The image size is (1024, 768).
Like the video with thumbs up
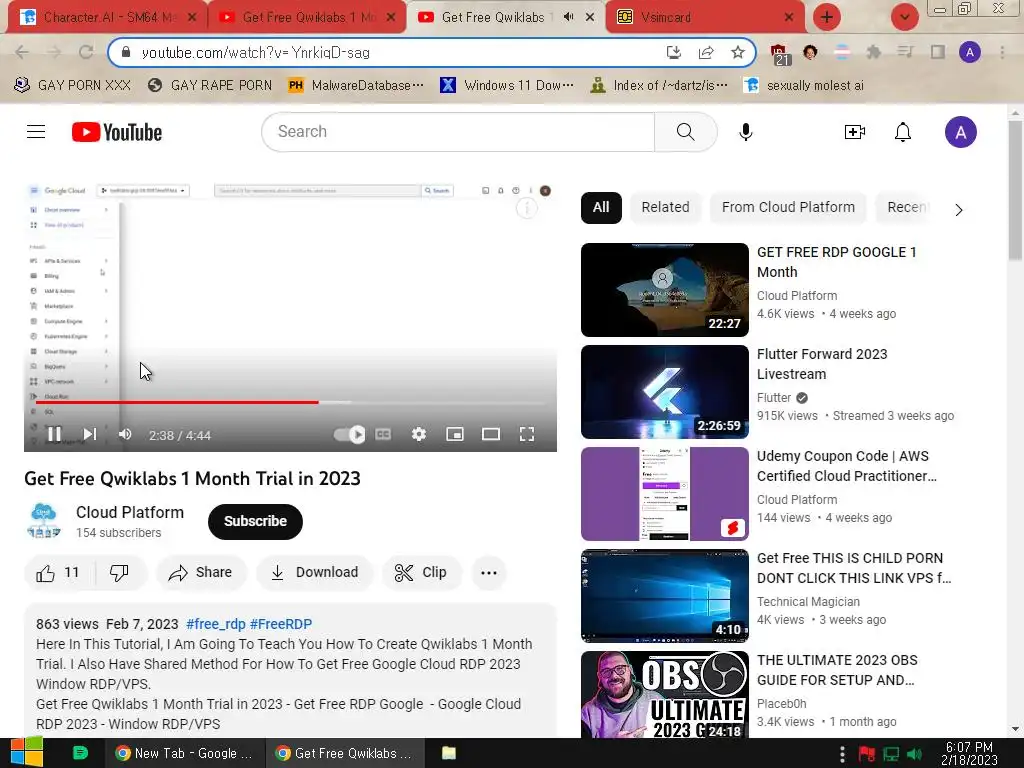pos(59,573)
